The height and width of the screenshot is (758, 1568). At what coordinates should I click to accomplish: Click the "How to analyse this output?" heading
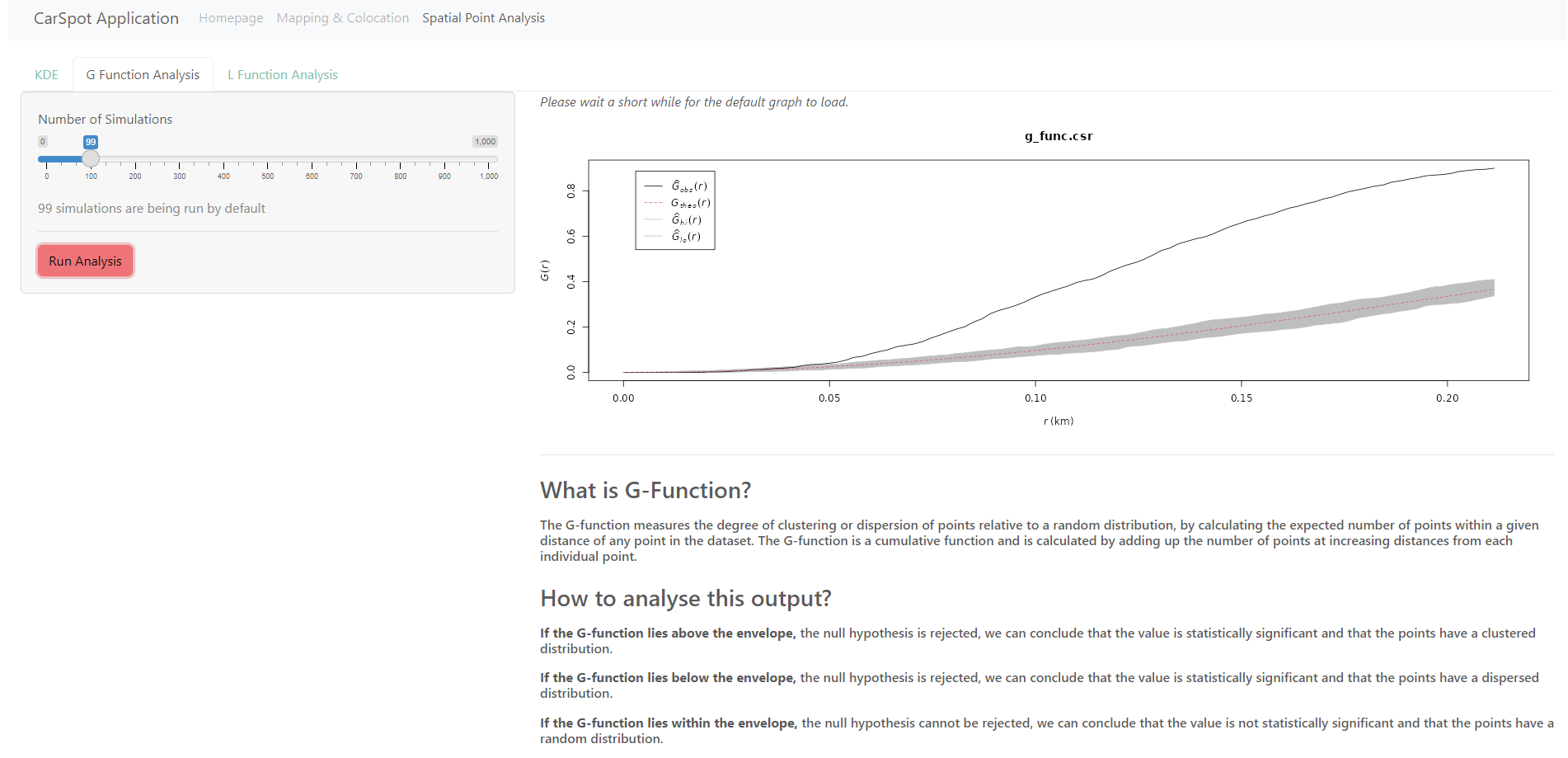(685, 599)
